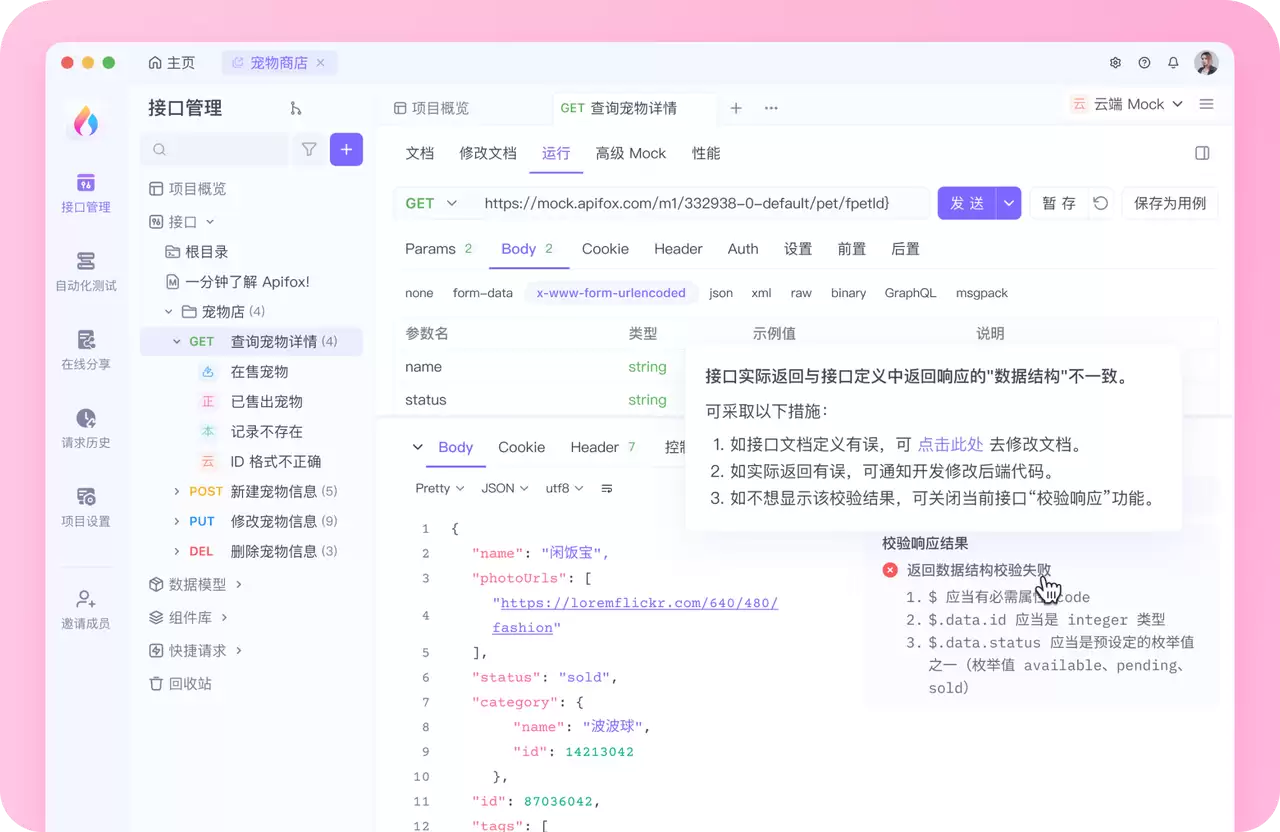Open the utf8 encoding dropdown

(563, 488)
